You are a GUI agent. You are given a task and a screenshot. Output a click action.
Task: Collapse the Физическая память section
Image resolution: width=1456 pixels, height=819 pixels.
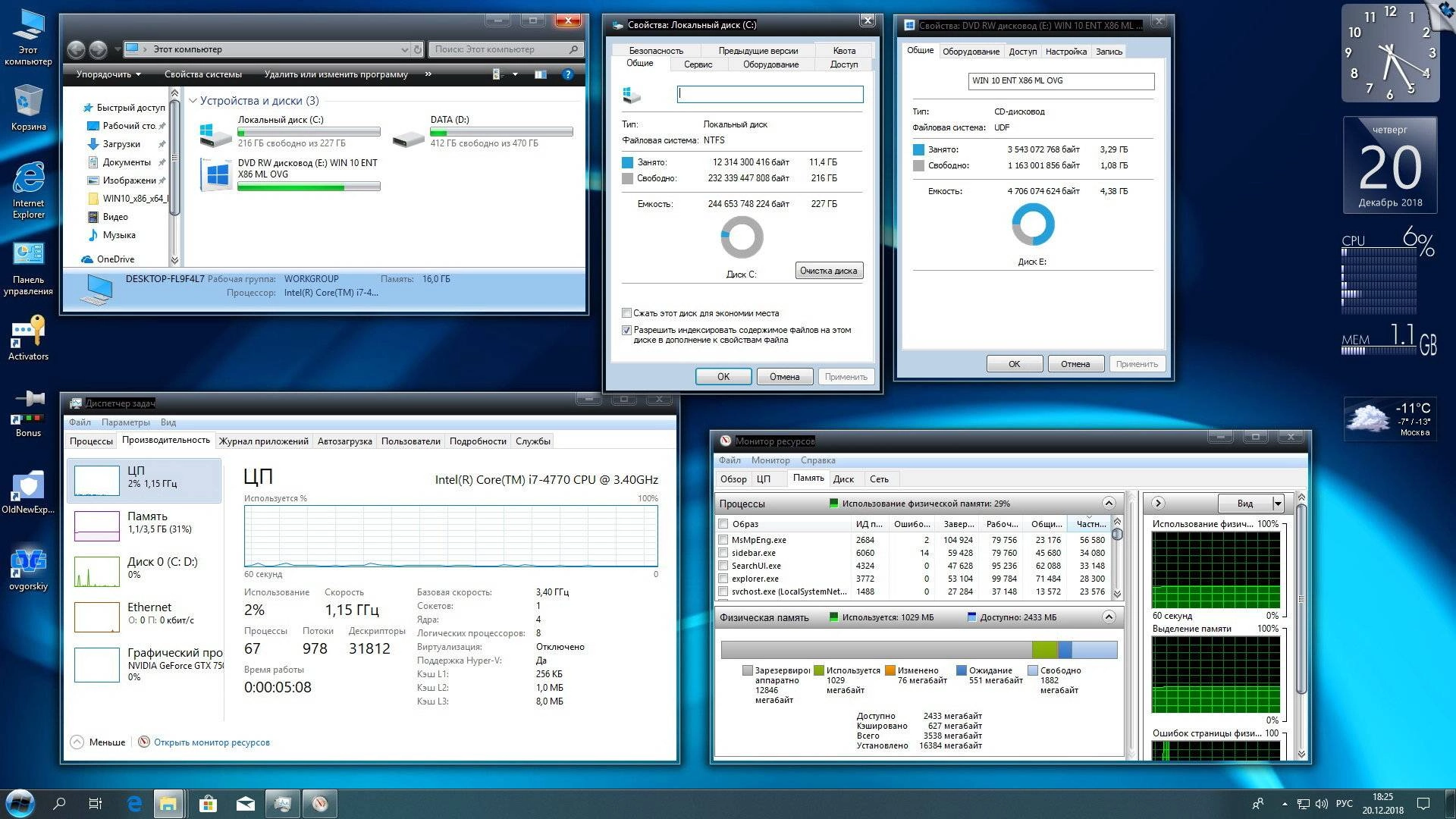point(1109,617)
